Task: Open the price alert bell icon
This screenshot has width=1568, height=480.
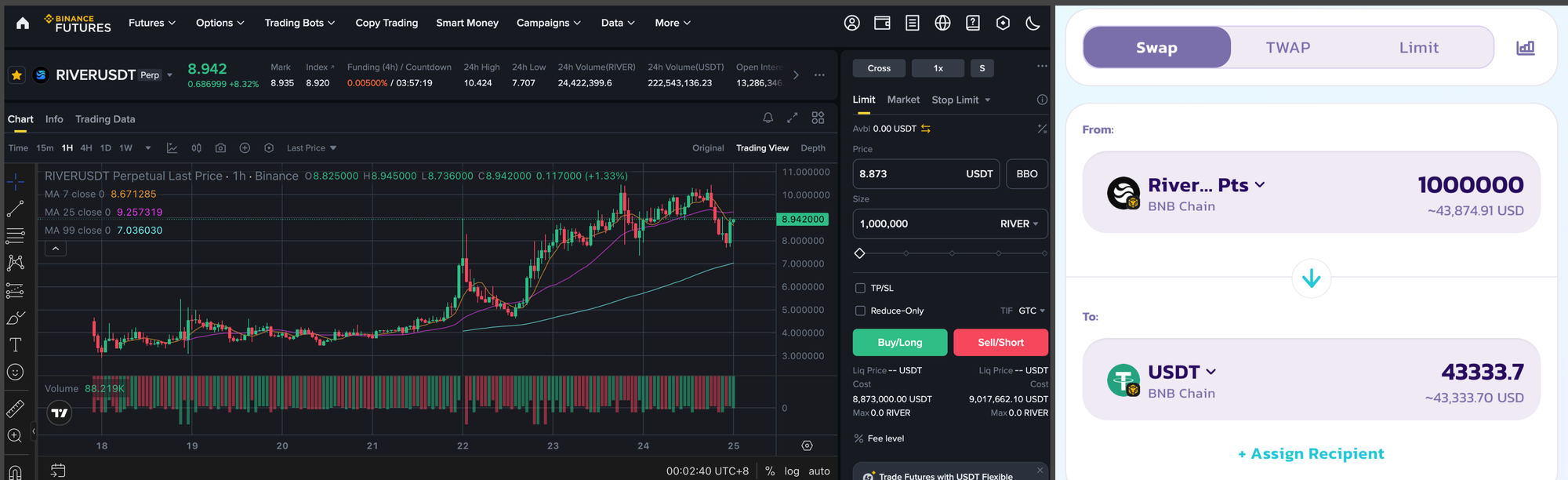Action: coord(768,118)
